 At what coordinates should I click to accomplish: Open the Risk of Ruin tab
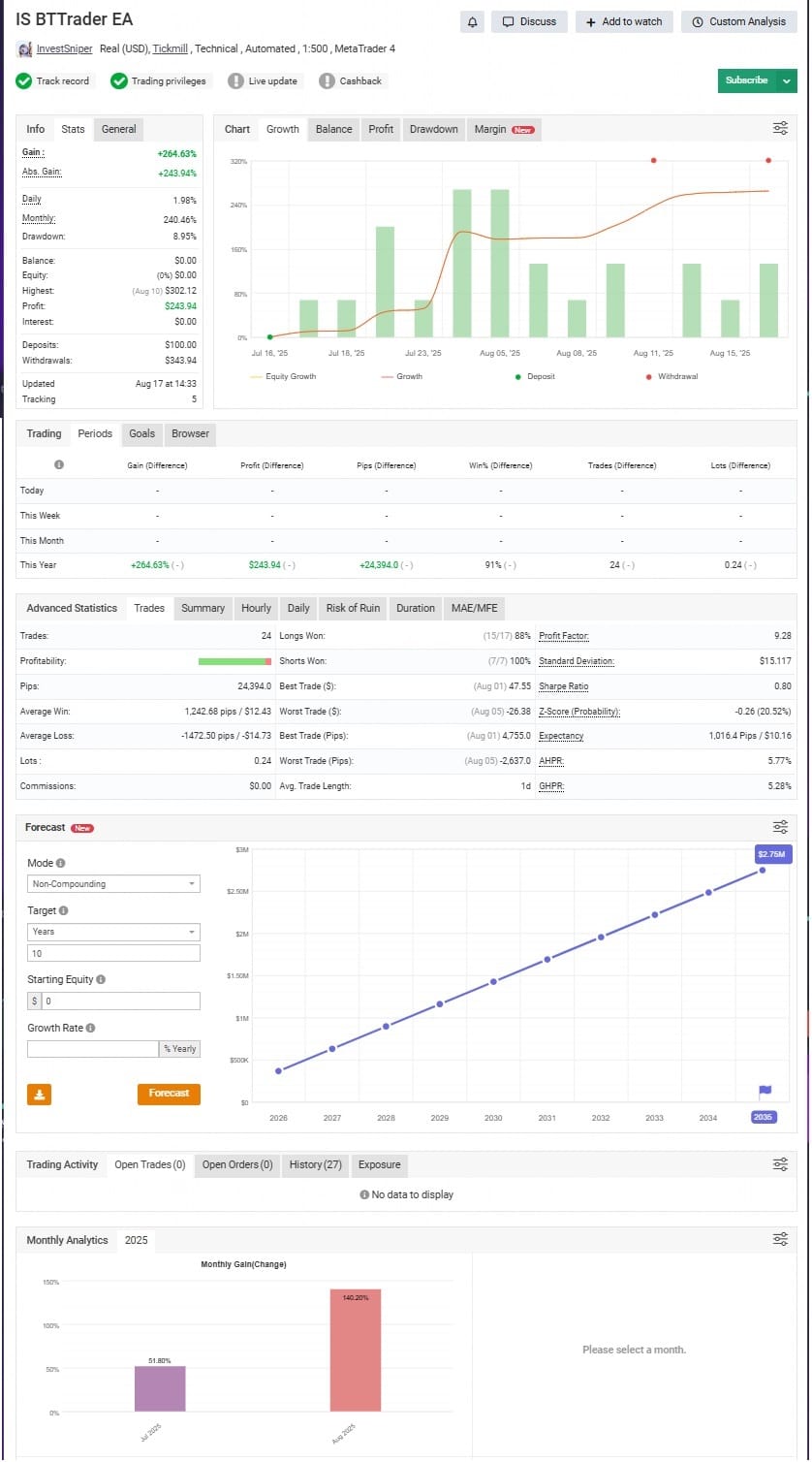353,608
